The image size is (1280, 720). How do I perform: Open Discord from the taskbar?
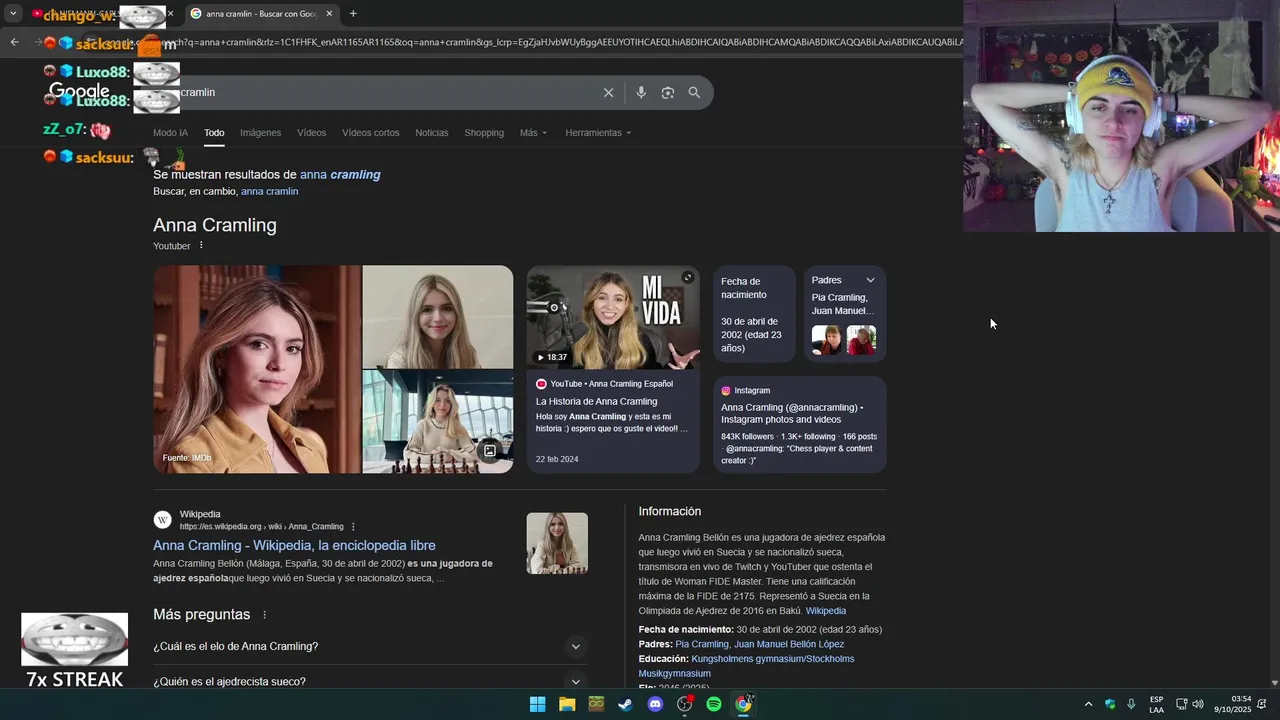[655, 704]
